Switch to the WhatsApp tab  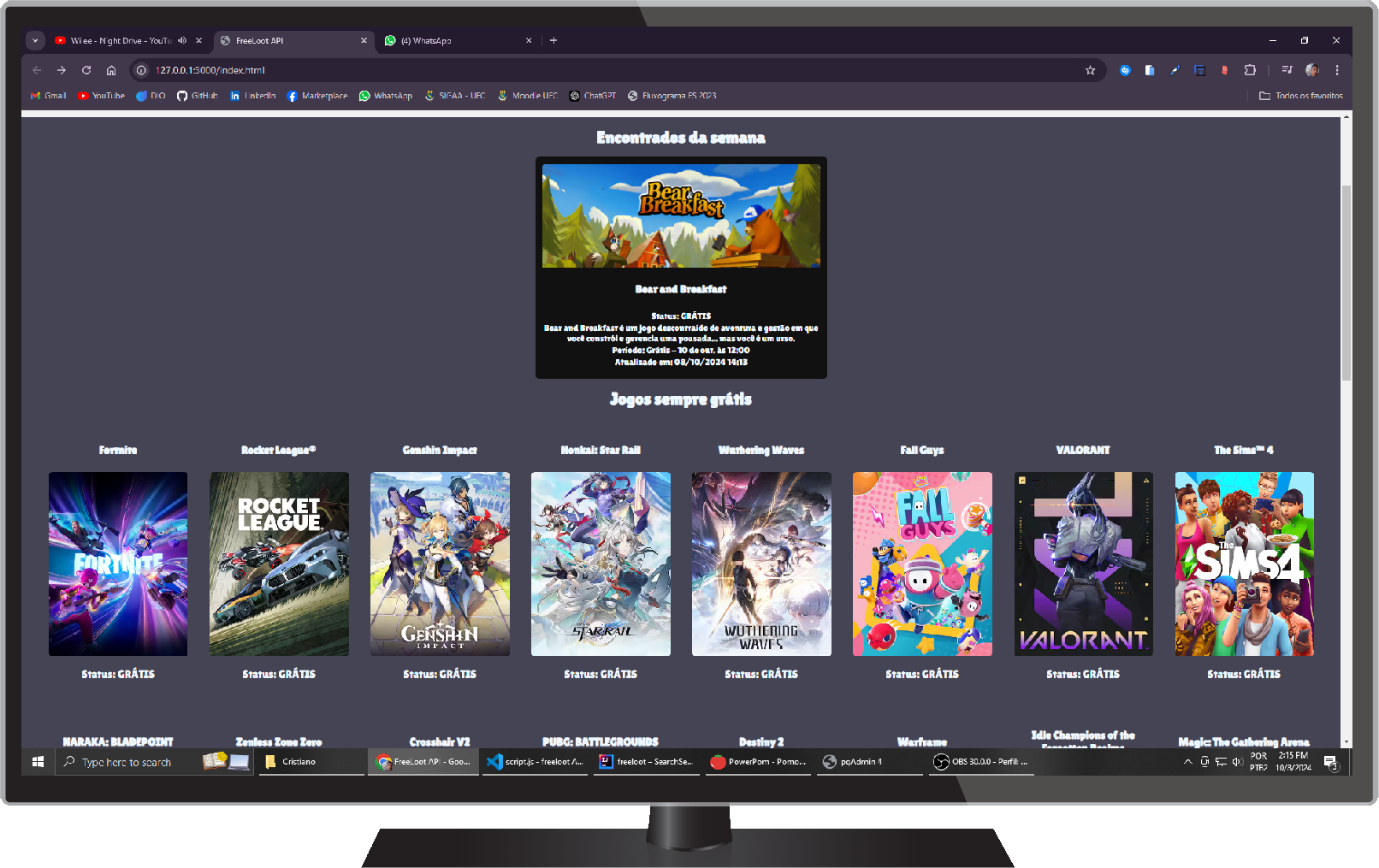click(459, 40)
